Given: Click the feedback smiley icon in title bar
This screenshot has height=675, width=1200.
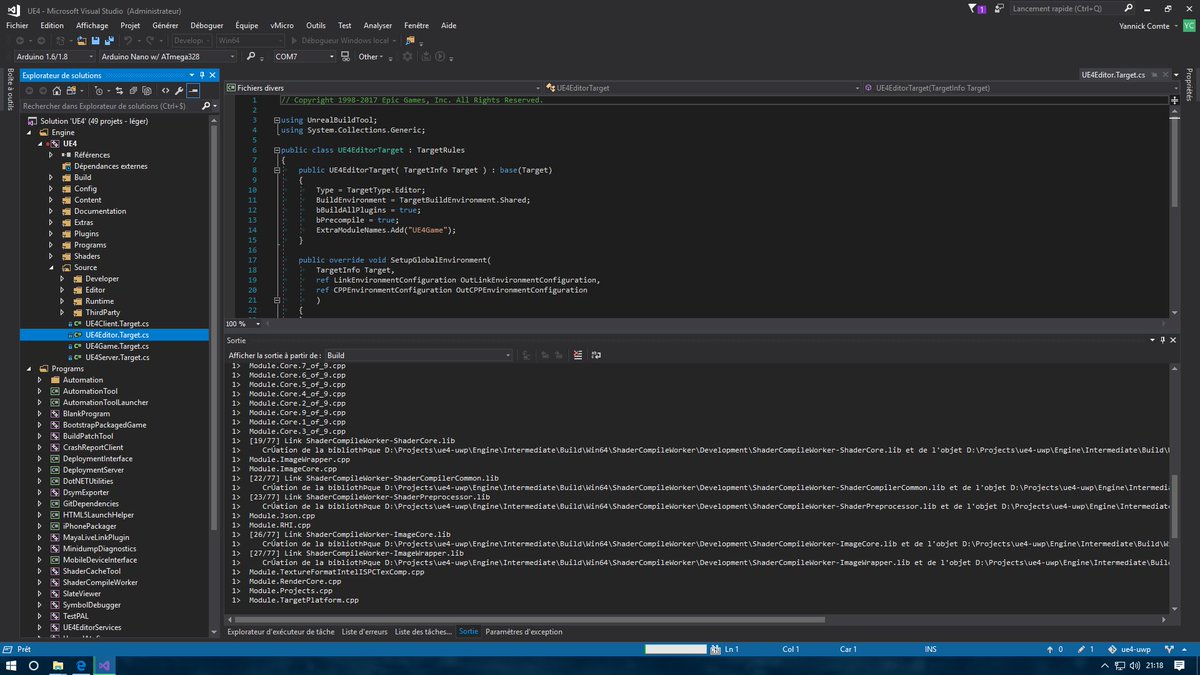Looking at the screenshot, I should tap(997, 8).
